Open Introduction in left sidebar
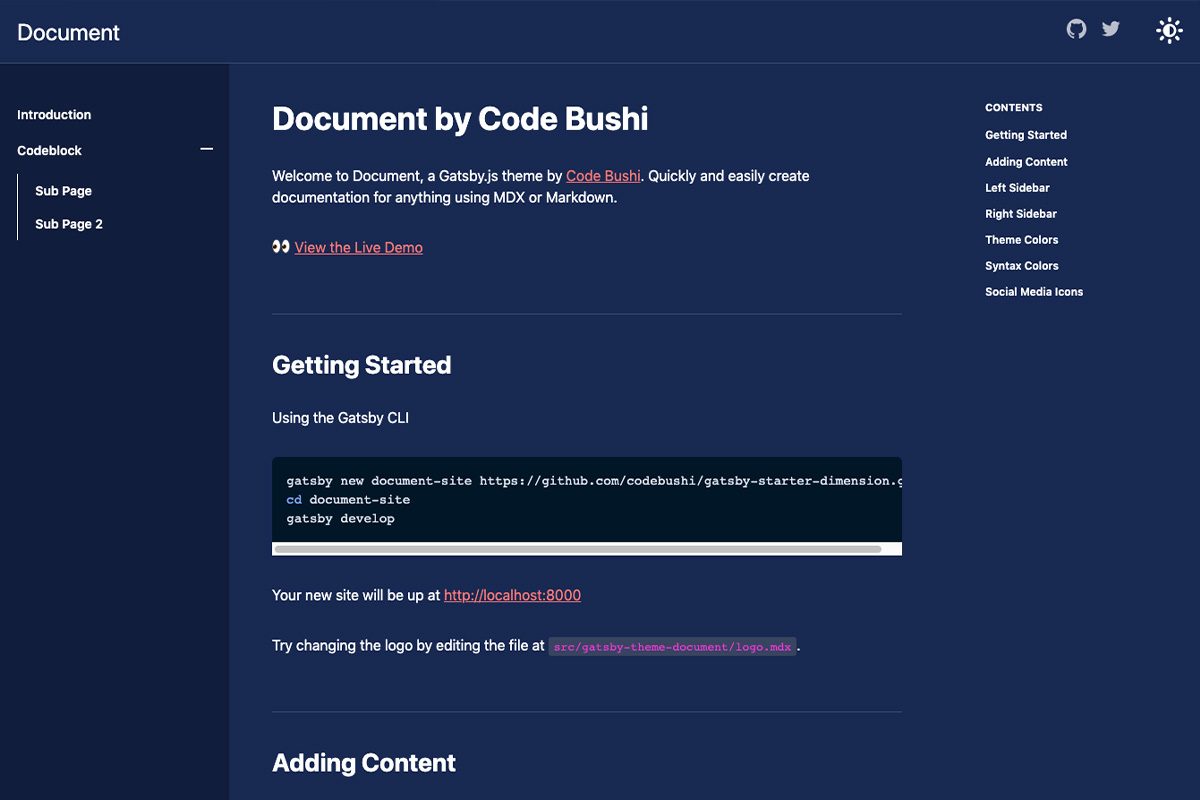1200x800 pixels. [x=54, y=115]
